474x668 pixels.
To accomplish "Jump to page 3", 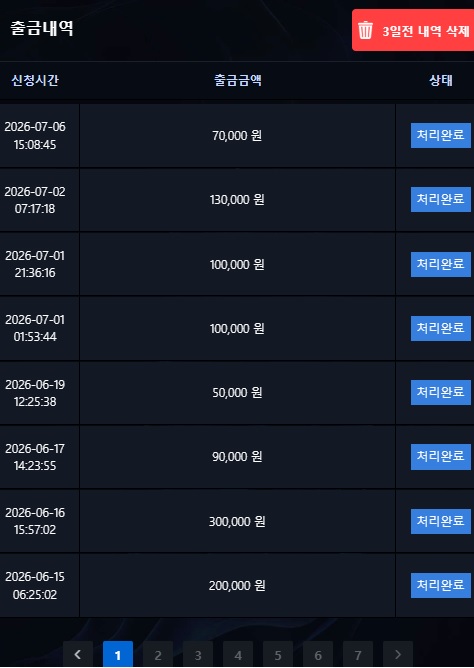I will tap(198, 654).
